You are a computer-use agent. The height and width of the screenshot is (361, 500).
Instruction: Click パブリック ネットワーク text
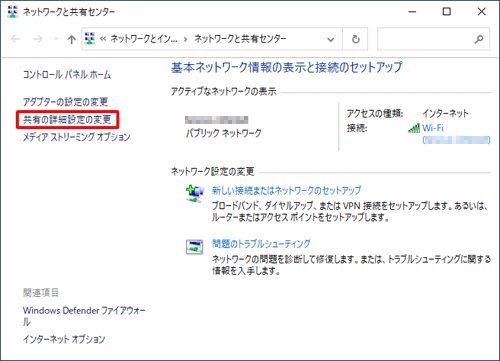point(224,133)
